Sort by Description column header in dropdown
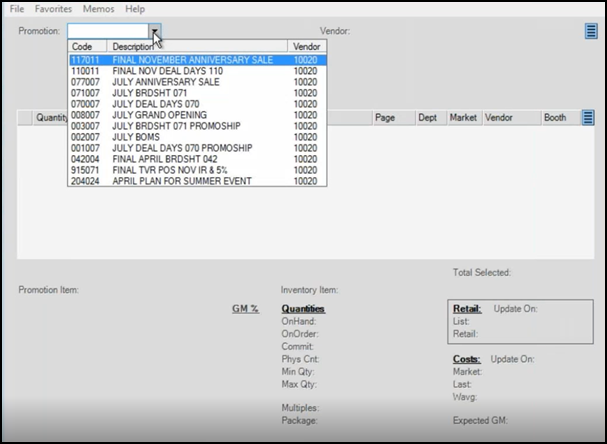The width and height of the screenshot is (607, 444). coord(196,47)
